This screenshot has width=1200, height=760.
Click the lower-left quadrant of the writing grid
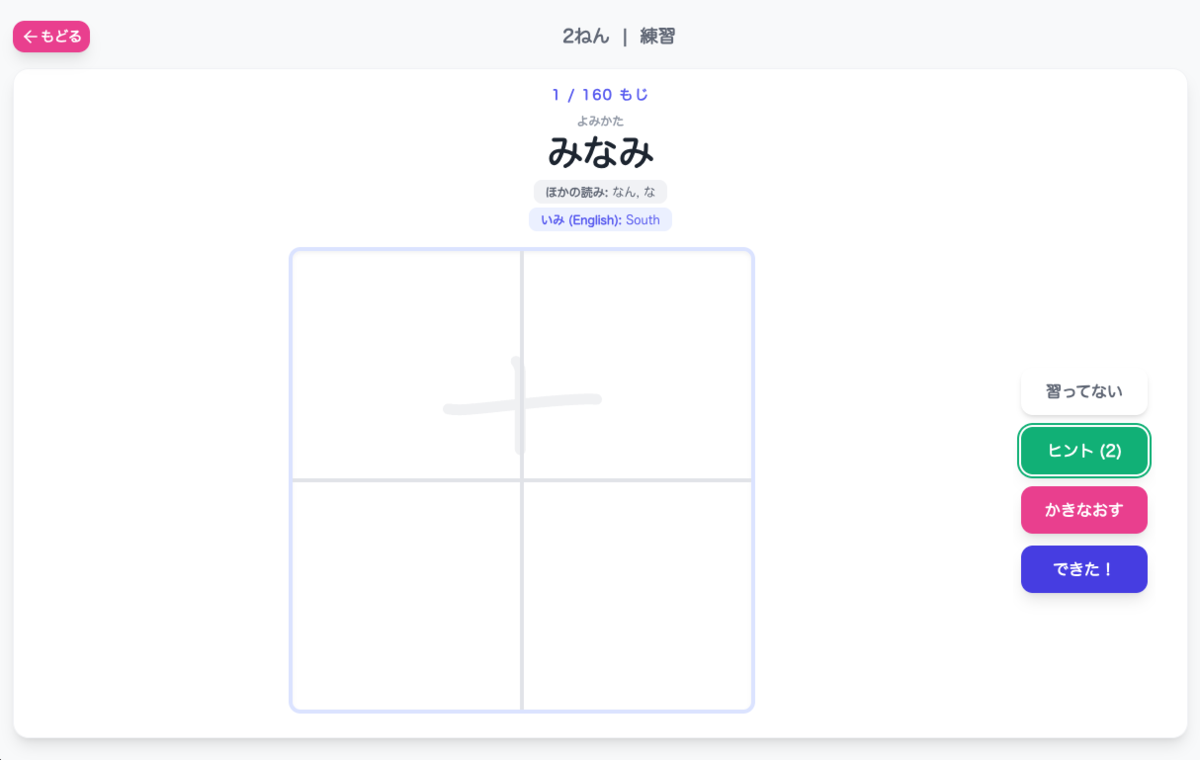pos(406,595)
